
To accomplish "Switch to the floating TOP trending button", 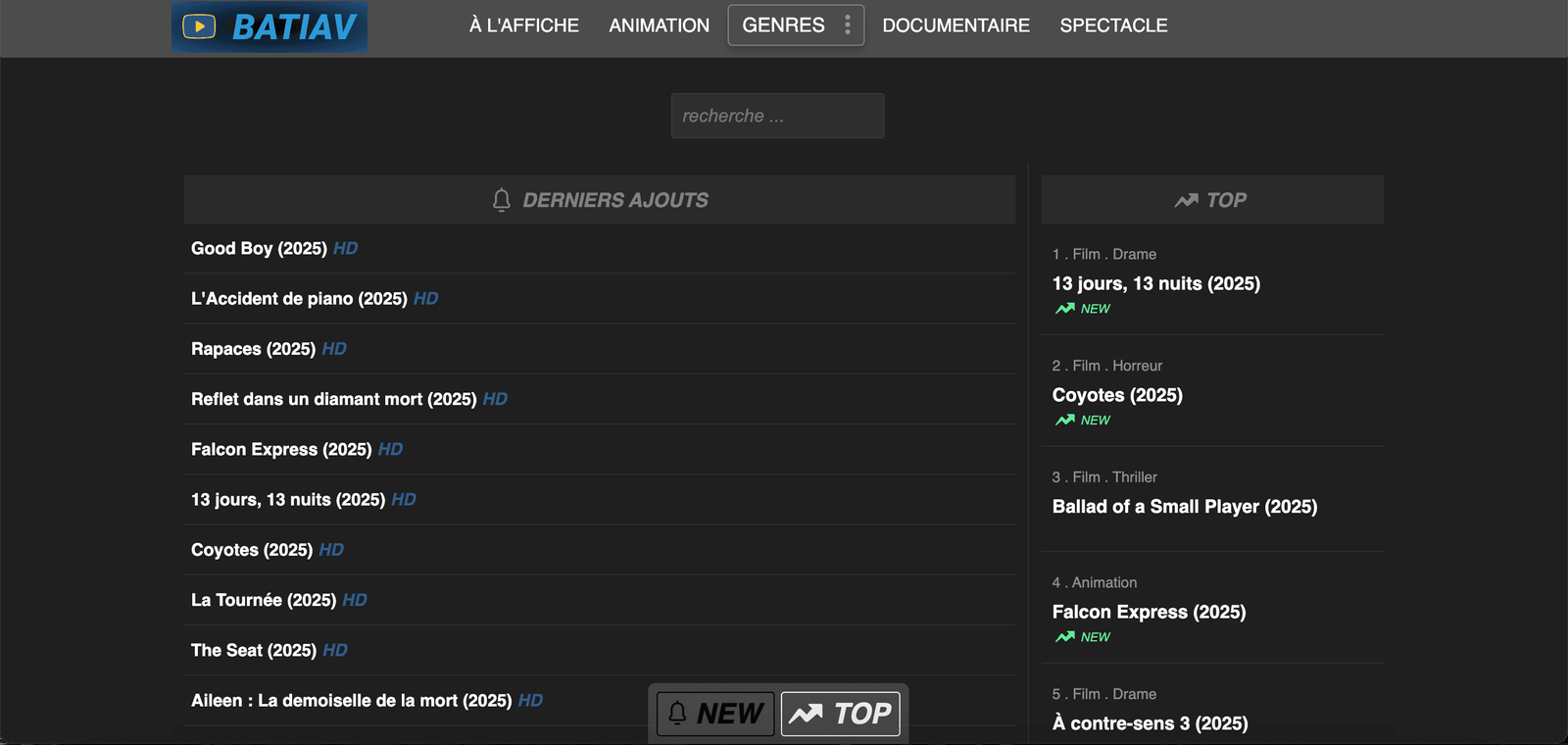I will point(840,713).
